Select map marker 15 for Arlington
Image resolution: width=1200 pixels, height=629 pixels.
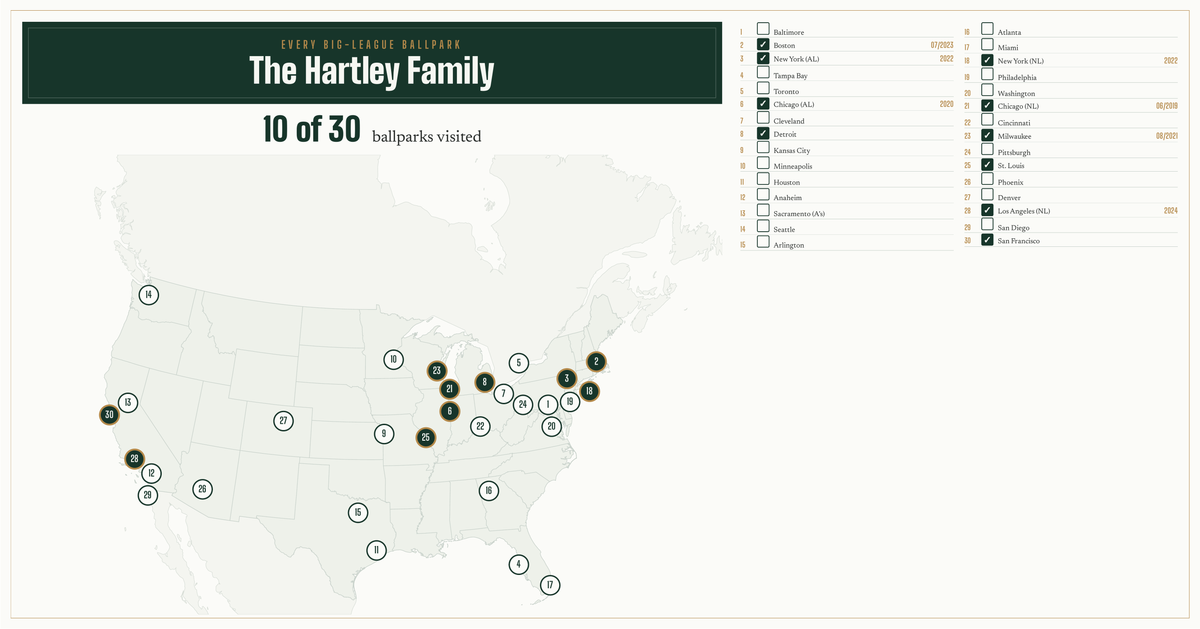pyautogui.click(x=357, y=513)
